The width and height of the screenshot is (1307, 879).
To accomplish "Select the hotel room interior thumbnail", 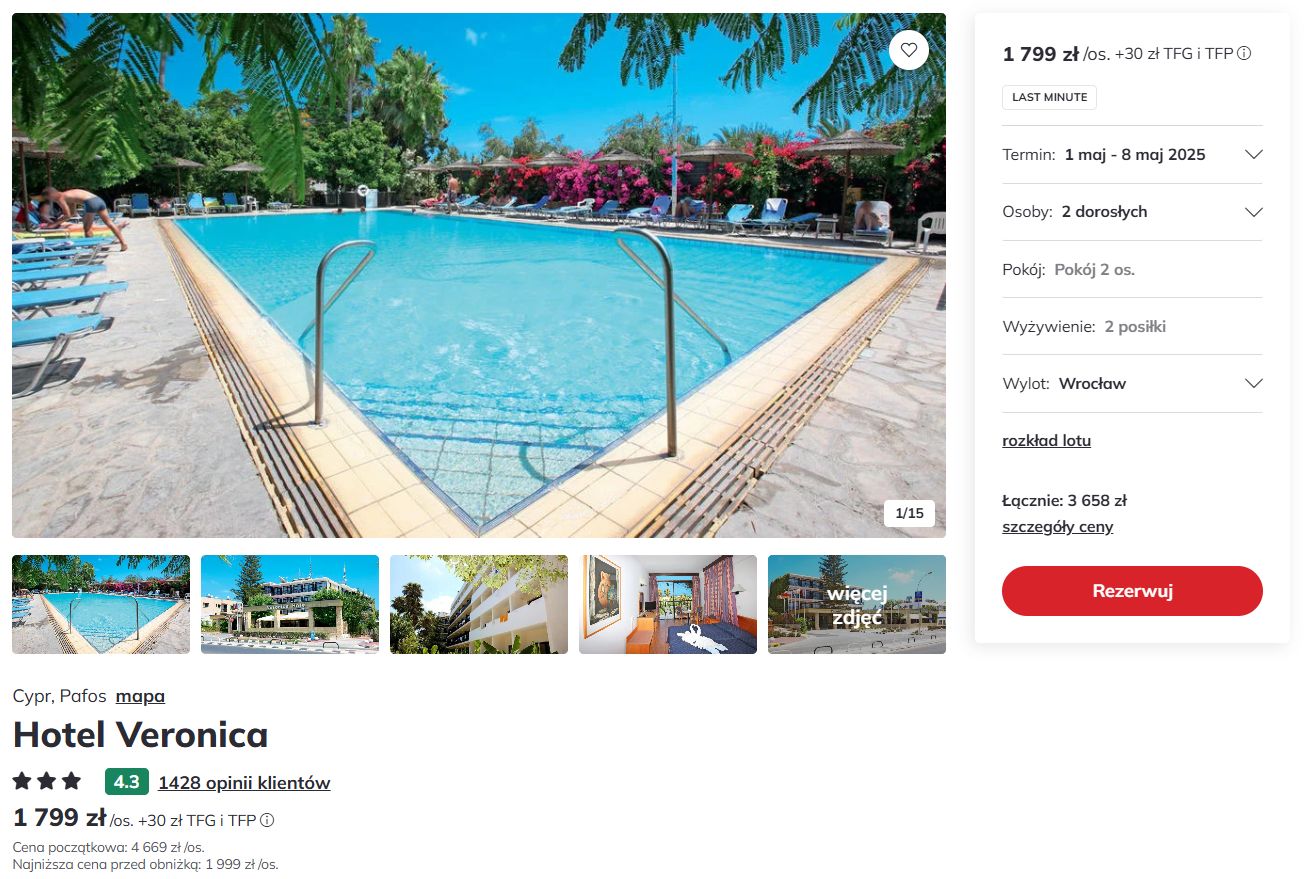I will [x=668, y=604].
